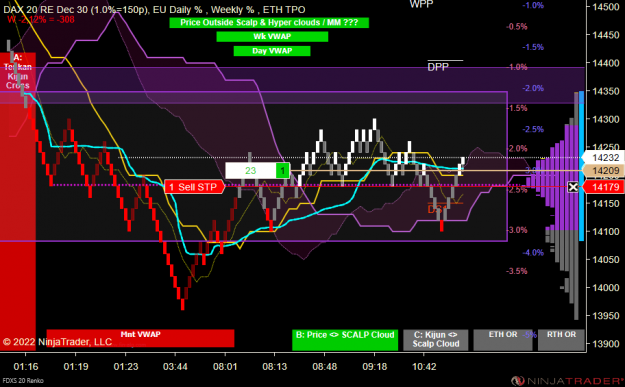Click the Wk VWAP green indicator label
The width and height of the screenshot is (625, 387).
coord(272,37)
